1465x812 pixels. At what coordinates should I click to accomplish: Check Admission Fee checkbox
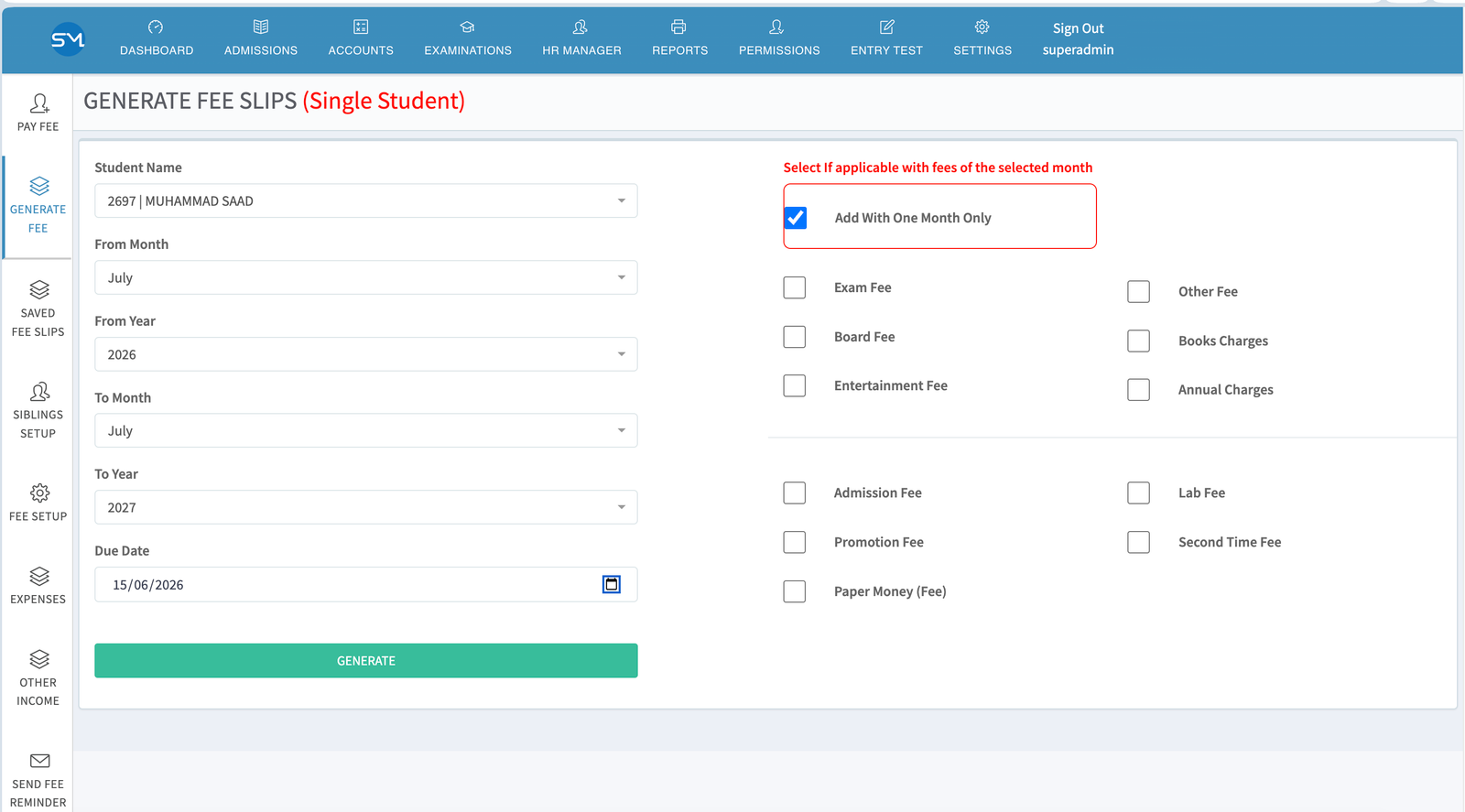(x=795, y=493)
